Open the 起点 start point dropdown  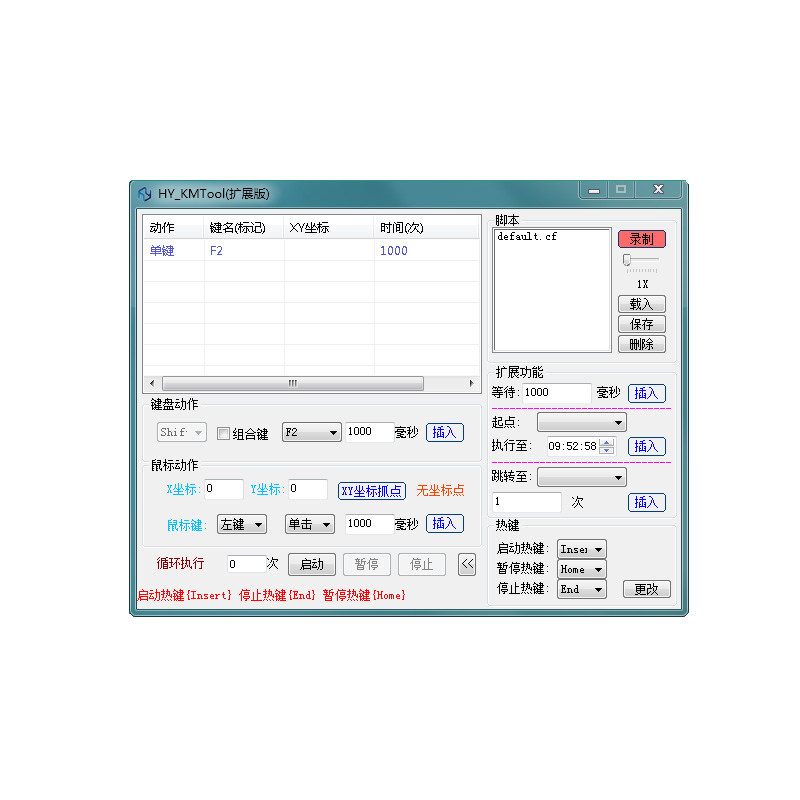[582, 422]
